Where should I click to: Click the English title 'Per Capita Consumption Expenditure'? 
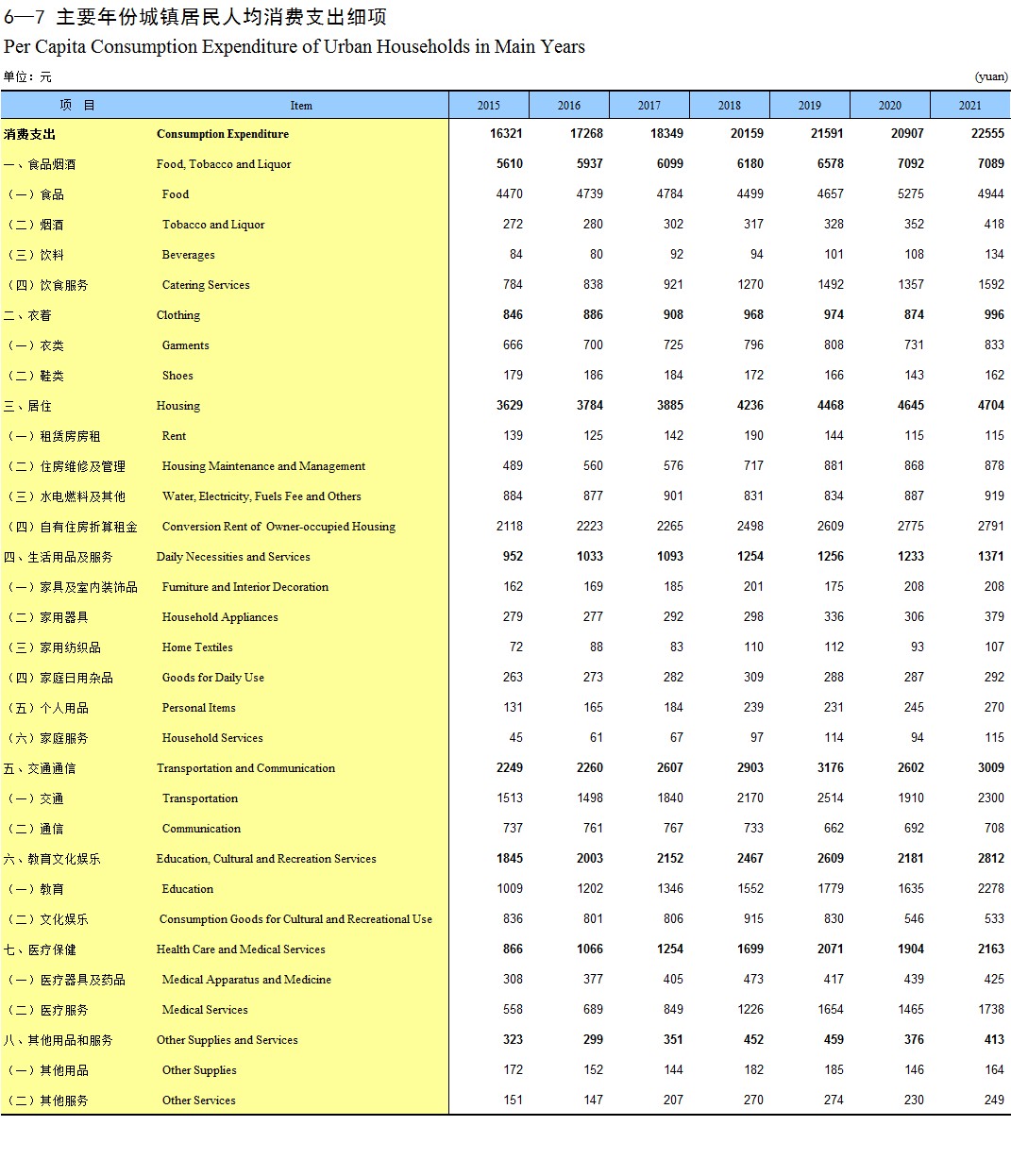[x=161, y=46]
